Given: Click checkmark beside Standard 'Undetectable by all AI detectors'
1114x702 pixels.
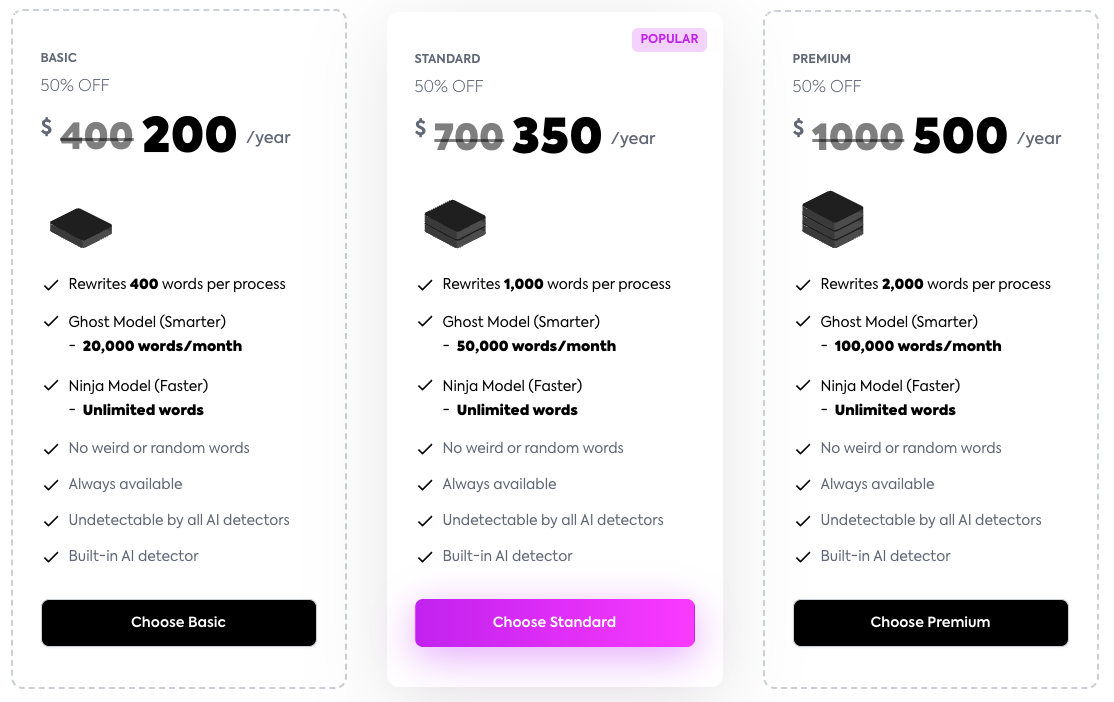Looking at the screenshot, I should click(425, 521).
